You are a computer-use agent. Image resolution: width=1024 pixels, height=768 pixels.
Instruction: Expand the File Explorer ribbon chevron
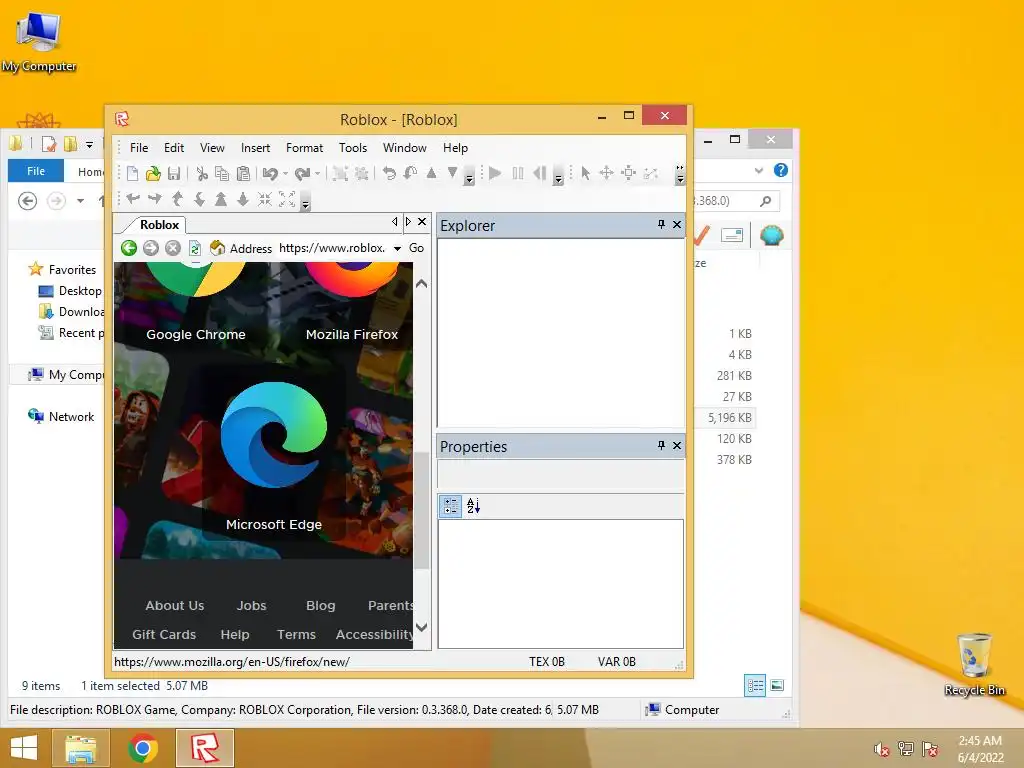[x=758, y=170]
